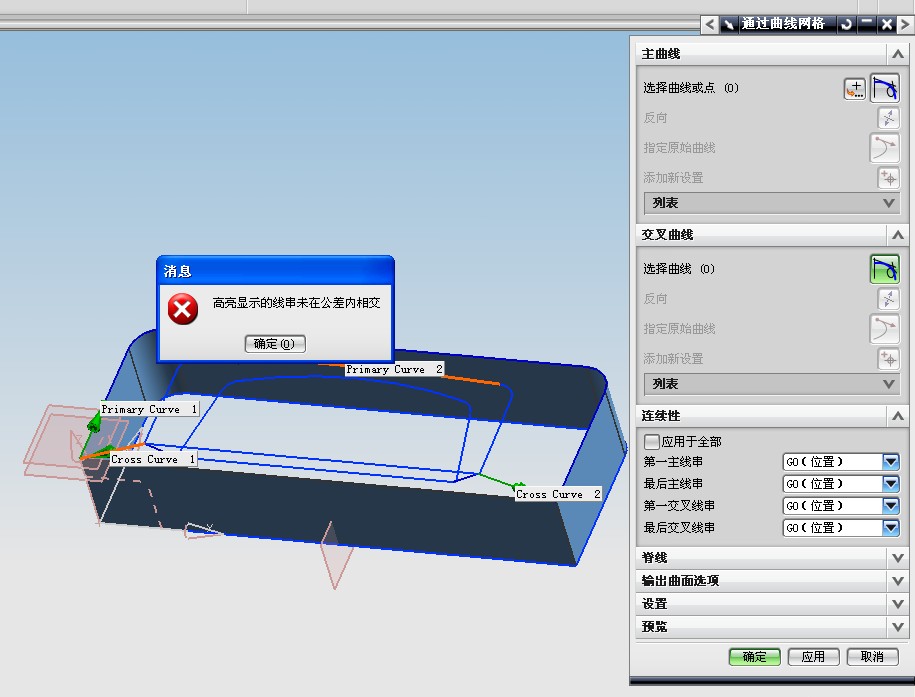Collapse the 主曲线 section
Screen dimensions: 915x697
coord(897,54)
